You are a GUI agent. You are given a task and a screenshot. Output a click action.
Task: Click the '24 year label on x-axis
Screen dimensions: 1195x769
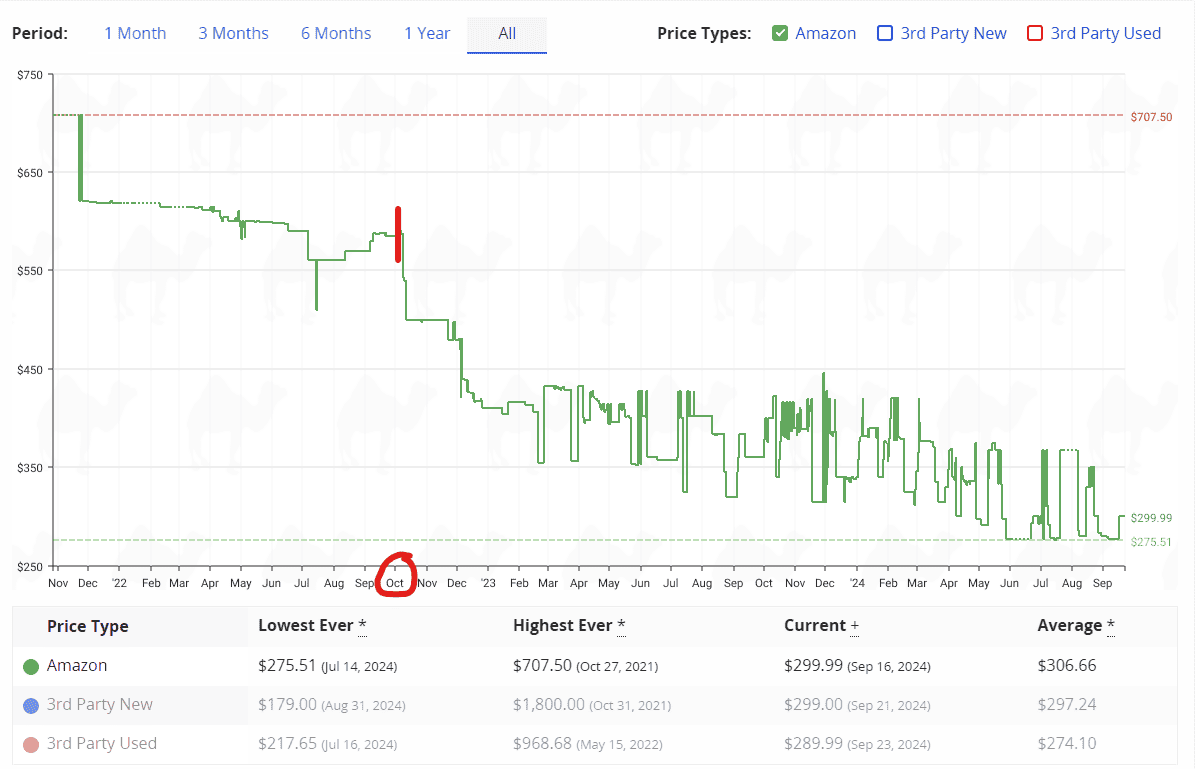click(857, 583)
